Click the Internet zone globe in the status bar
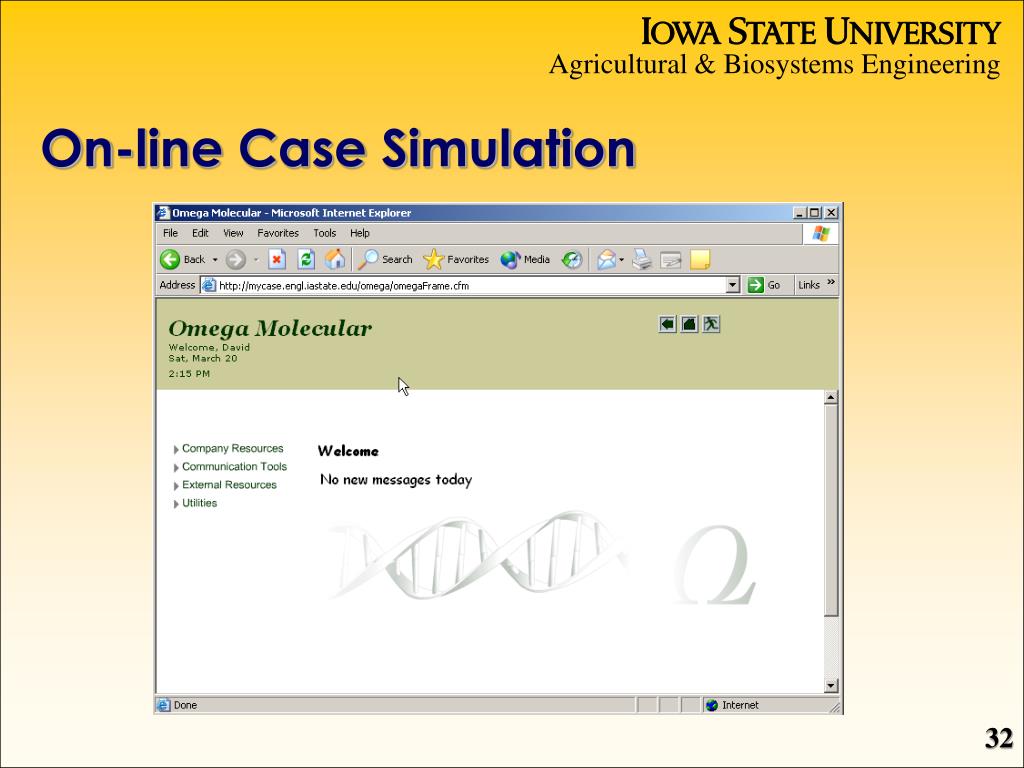1024x768 pixels. [712, 705]
